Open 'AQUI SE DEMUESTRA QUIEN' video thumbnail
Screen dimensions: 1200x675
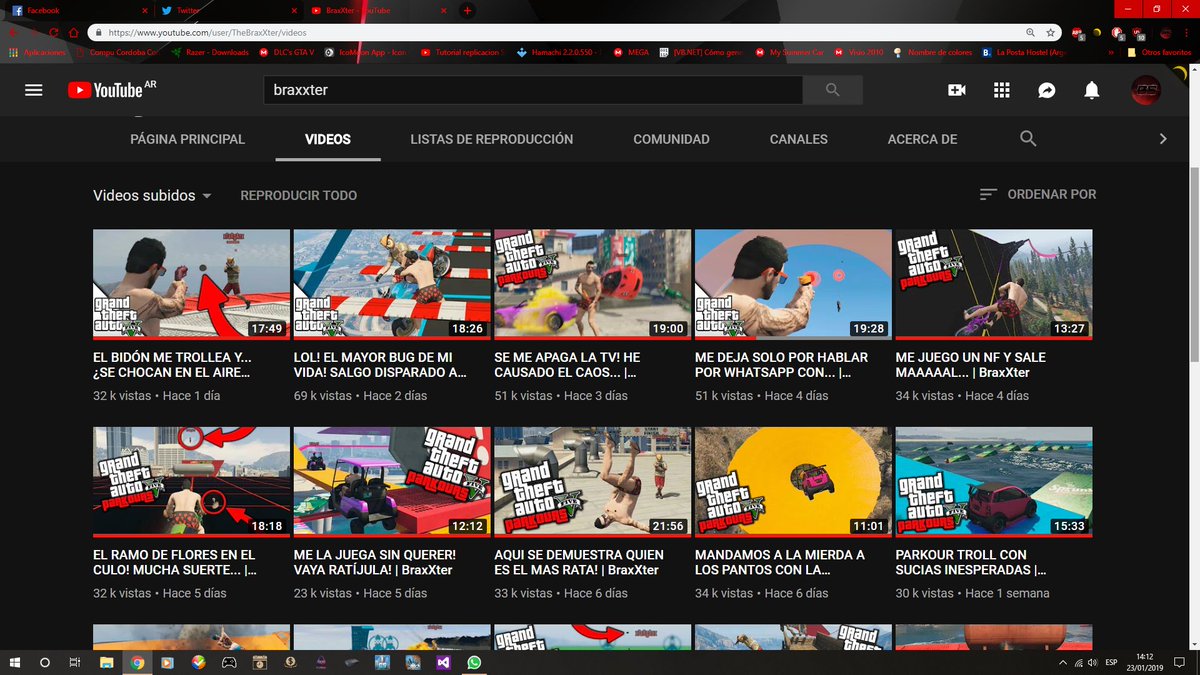point(593,482)
